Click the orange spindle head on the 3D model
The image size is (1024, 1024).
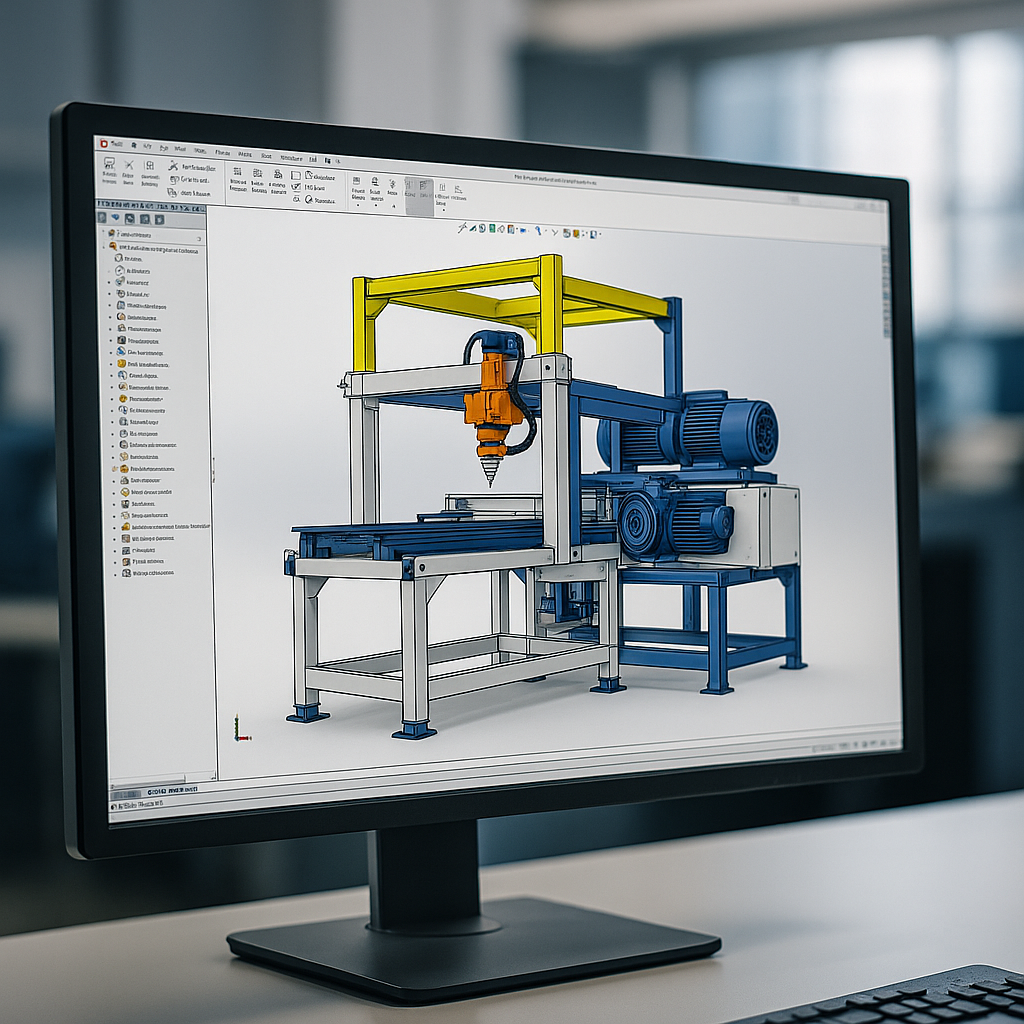pyautogui.click(x=491, y=400)
